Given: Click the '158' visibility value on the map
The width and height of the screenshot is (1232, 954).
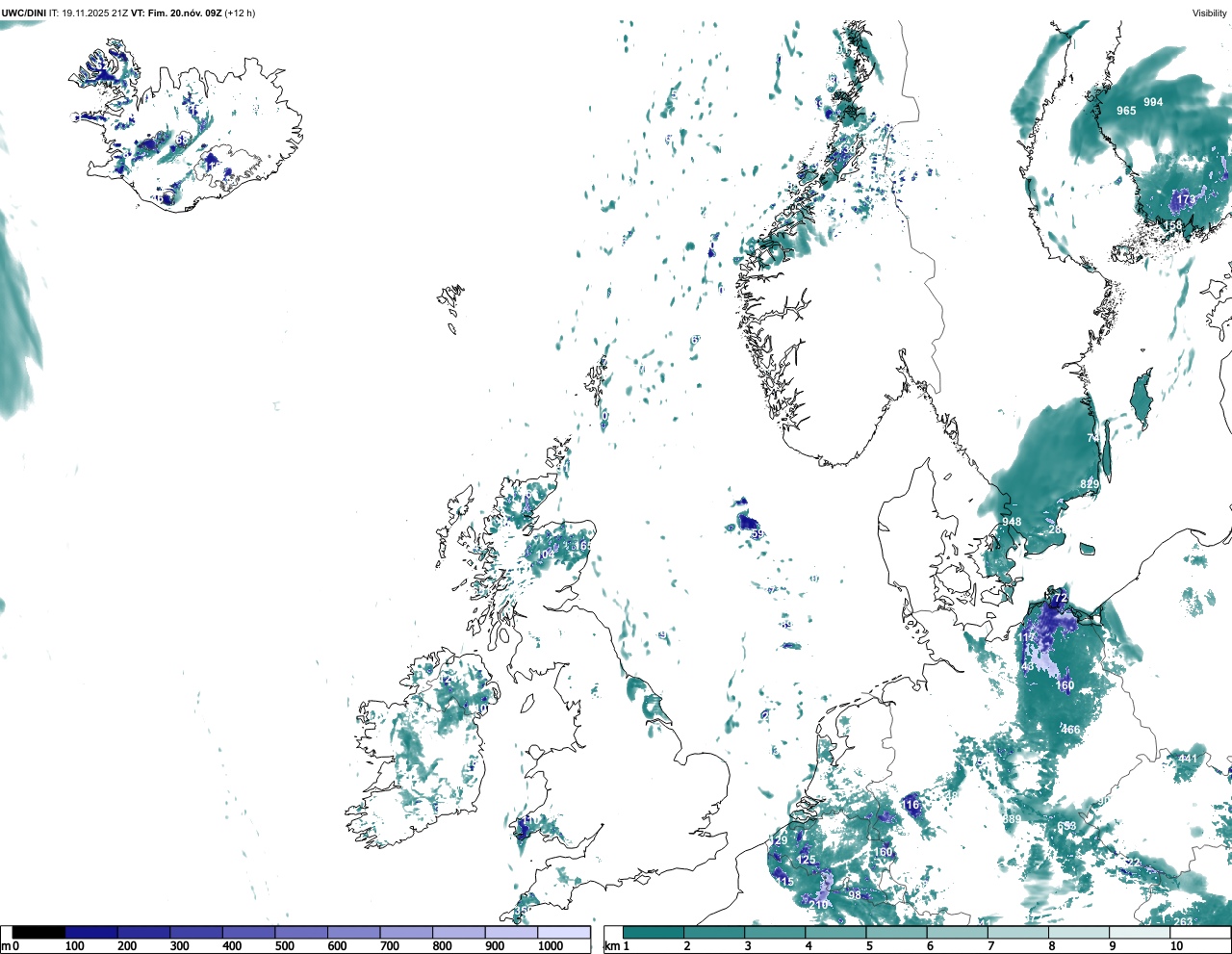Looking at the screenshot, I should [1173, 225].
